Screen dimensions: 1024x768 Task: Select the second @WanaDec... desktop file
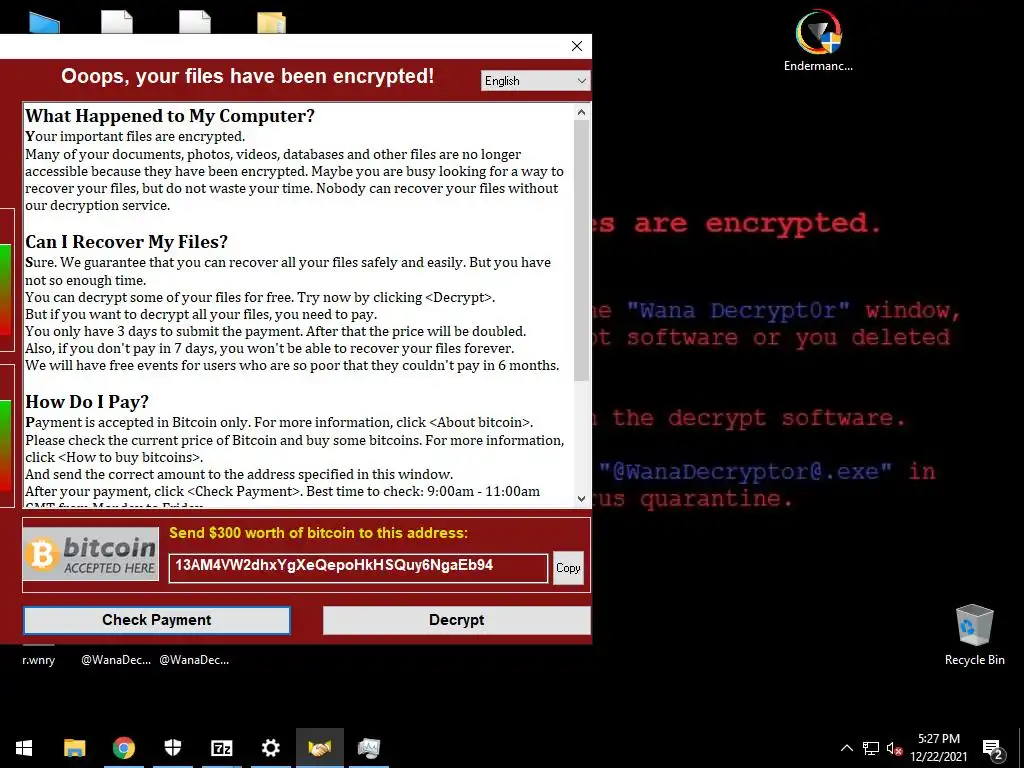194,660
